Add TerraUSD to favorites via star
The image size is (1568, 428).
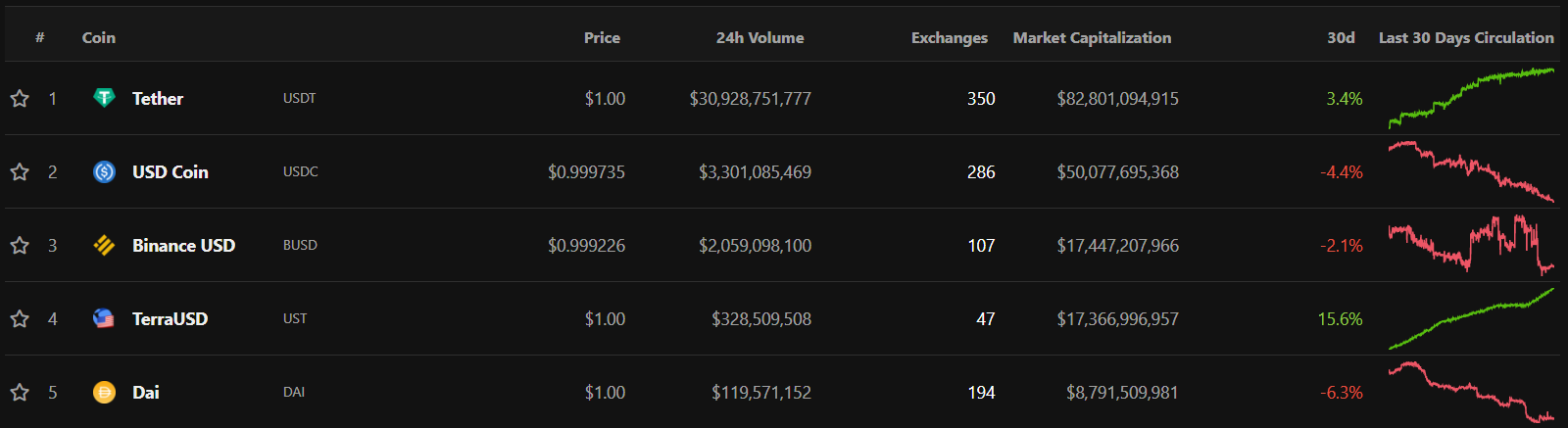coord(20,318)
